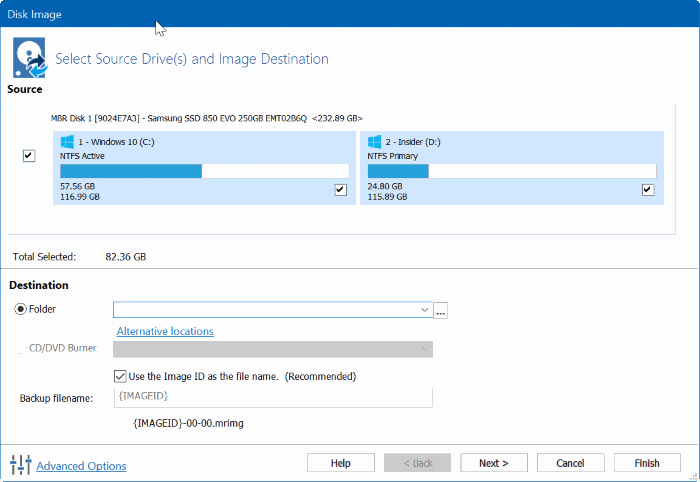Click the {IMAGEID}-00-00.mrimg filename preview

click(x=188, y=423)
